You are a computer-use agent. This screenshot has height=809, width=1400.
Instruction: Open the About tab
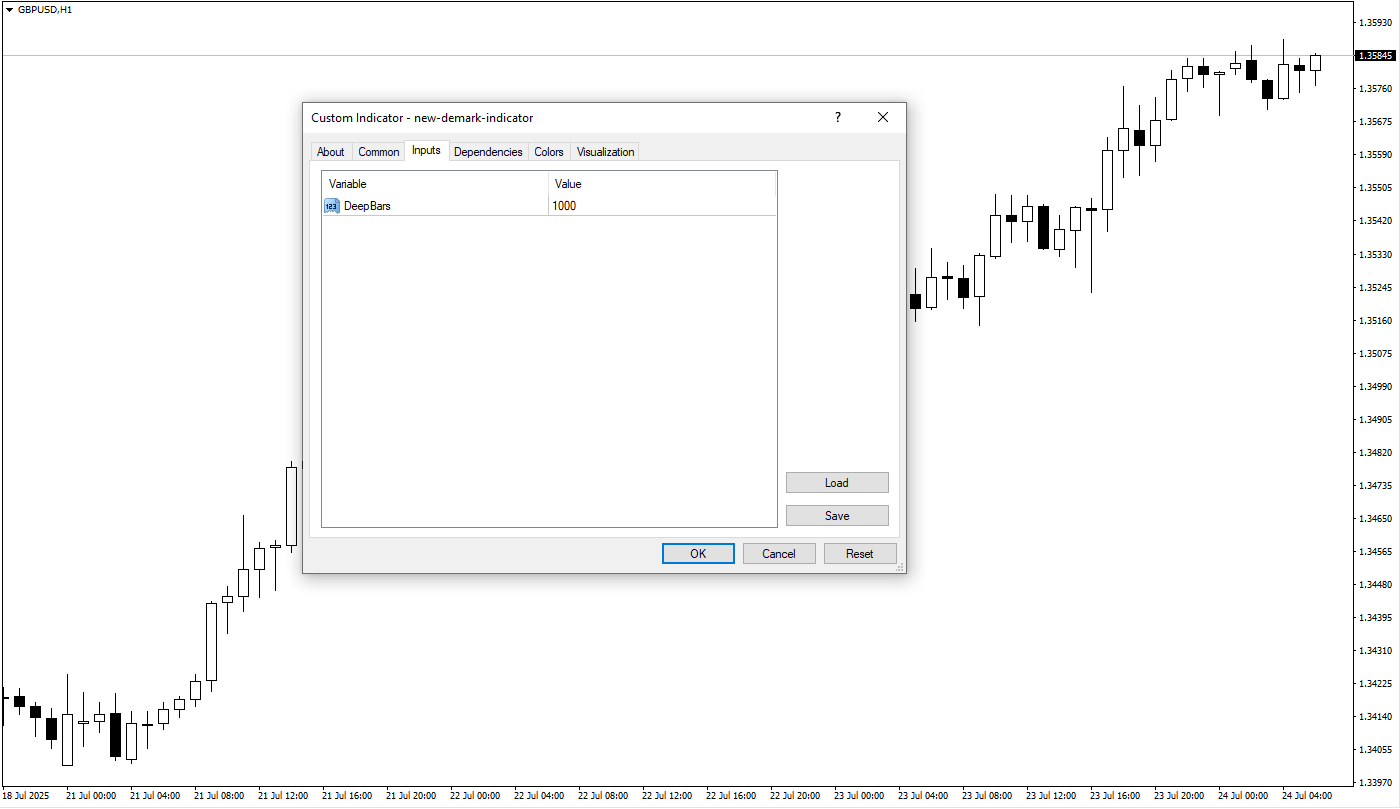(x=330, y=152)
